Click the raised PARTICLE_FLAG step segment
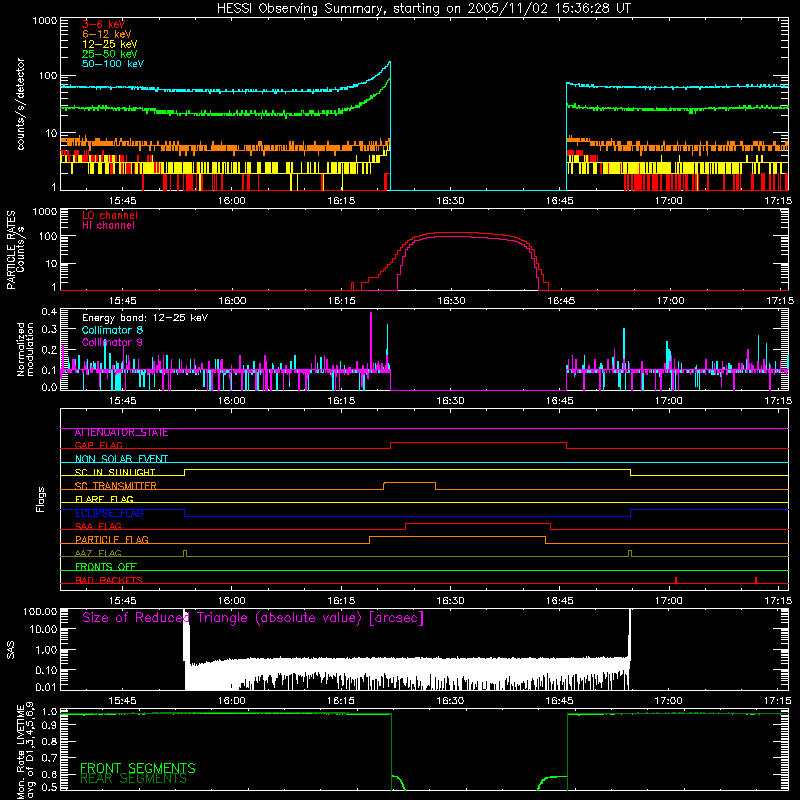This screenshot has width=800, height=800. point(457,537)
